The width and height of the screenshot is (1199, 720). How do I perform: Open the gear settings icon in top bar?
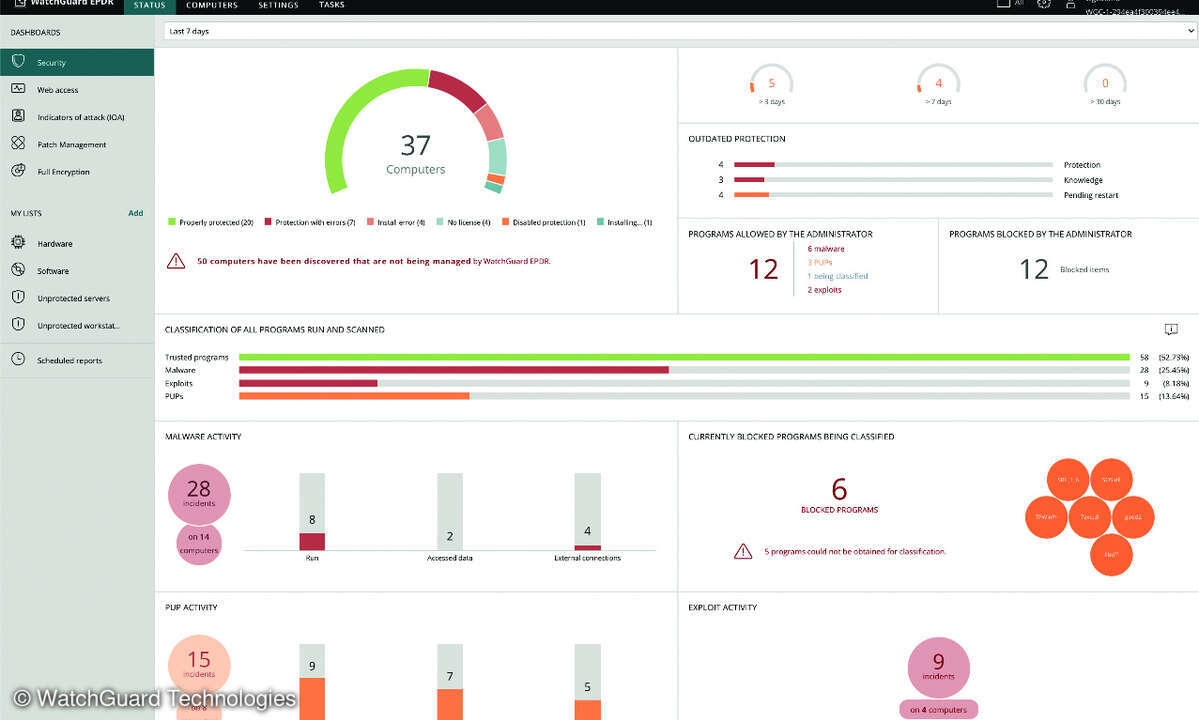click(x=1044, y=4)
